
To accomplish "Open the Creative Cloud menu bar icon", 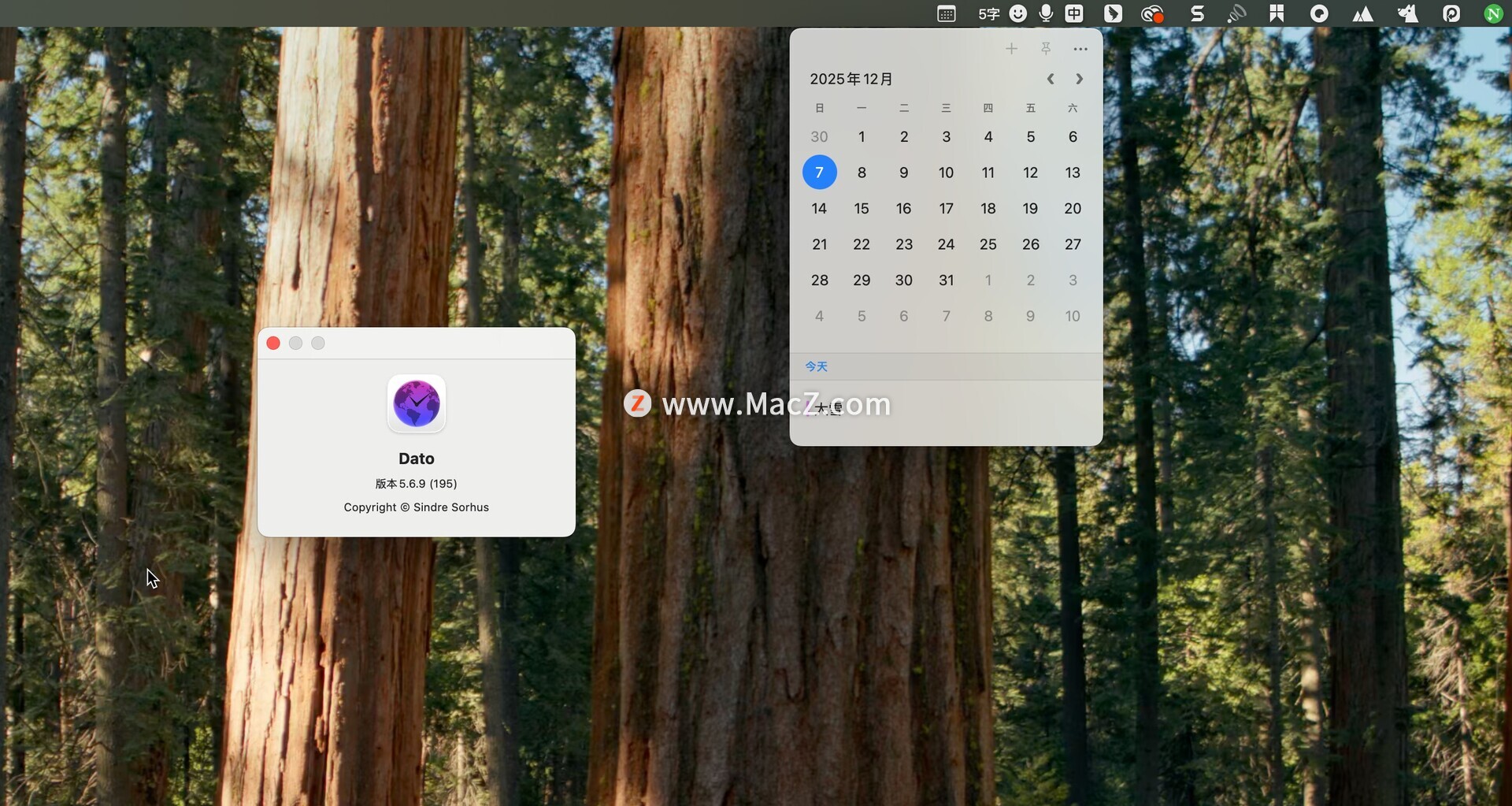I will 1152,13.
